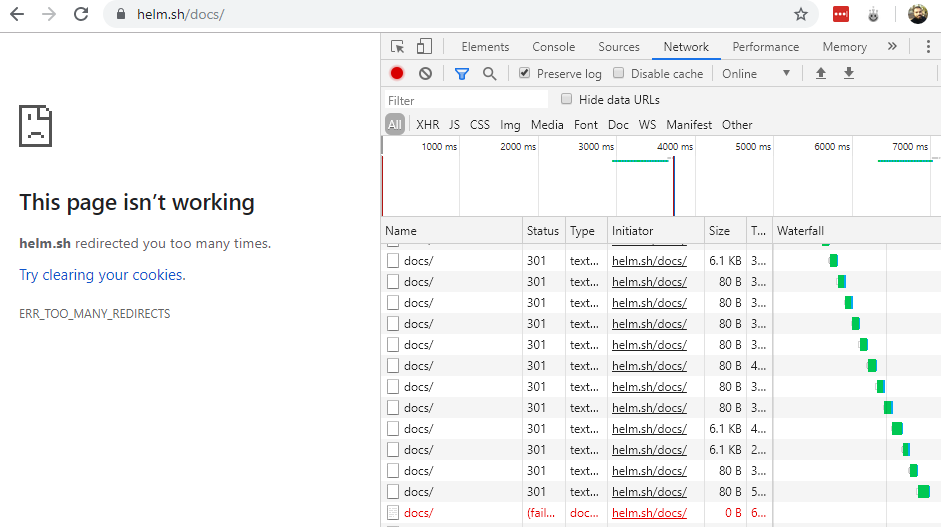941x527 pixels.
Task: Click the browser forward arrow
Action: coord(49,14)
